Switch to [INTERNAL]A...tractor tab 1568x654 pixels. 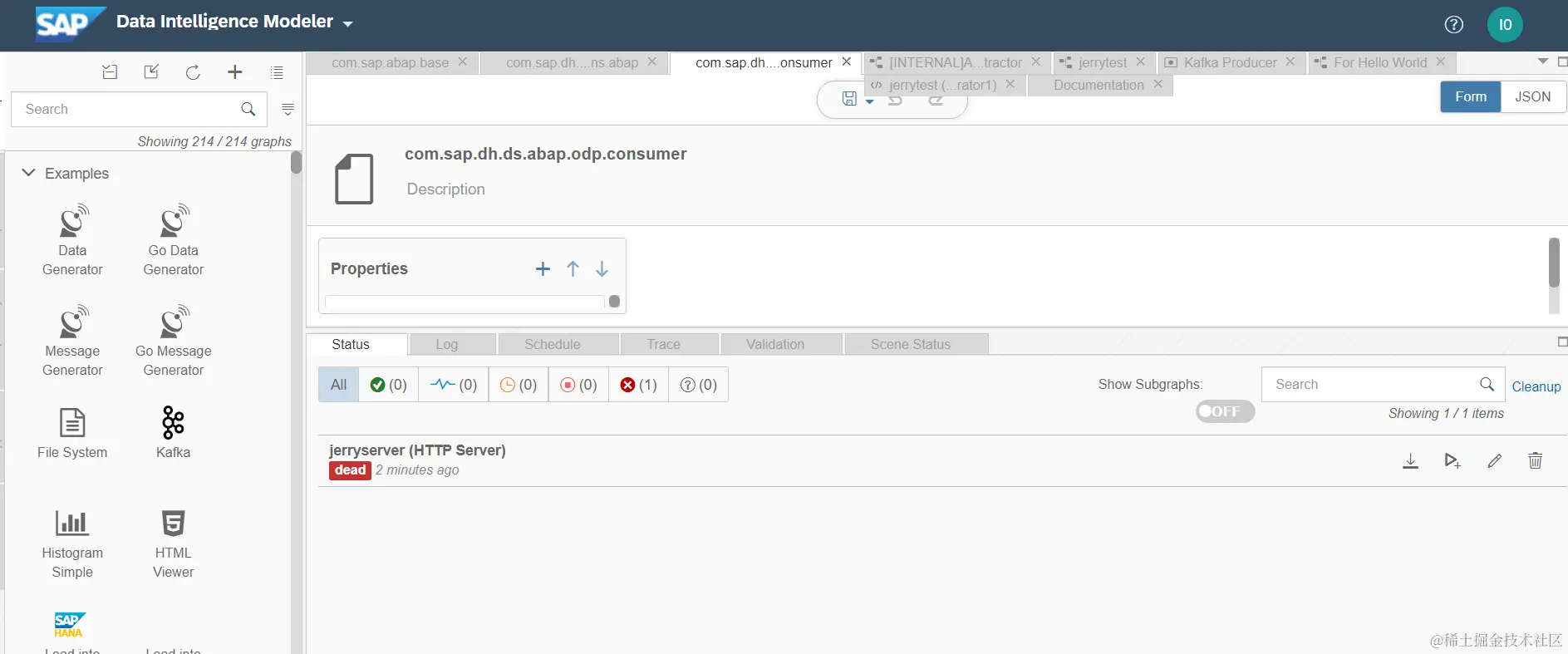[955, 62]
